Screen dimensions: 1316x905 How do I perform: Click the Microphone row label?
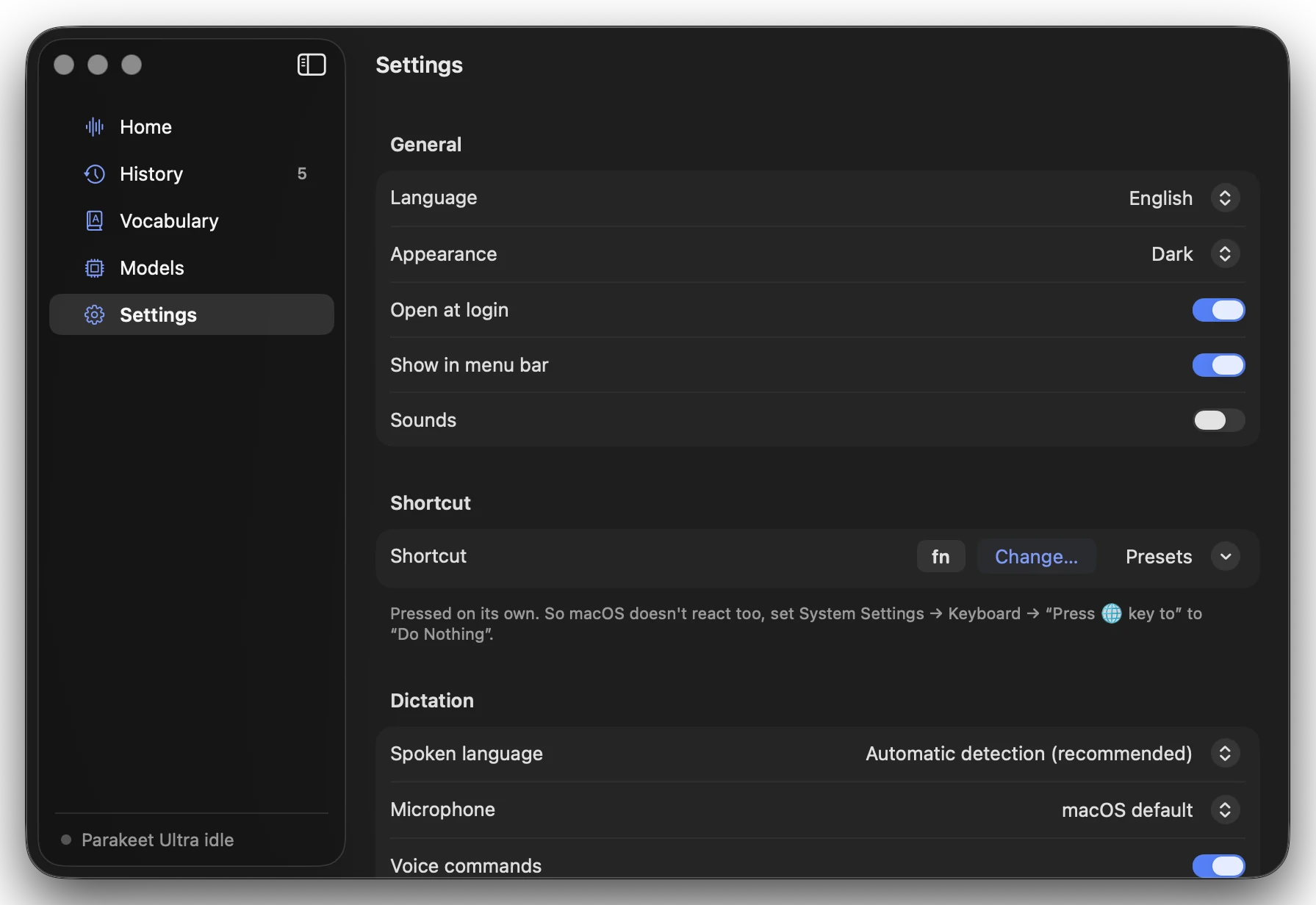point(443,810)
